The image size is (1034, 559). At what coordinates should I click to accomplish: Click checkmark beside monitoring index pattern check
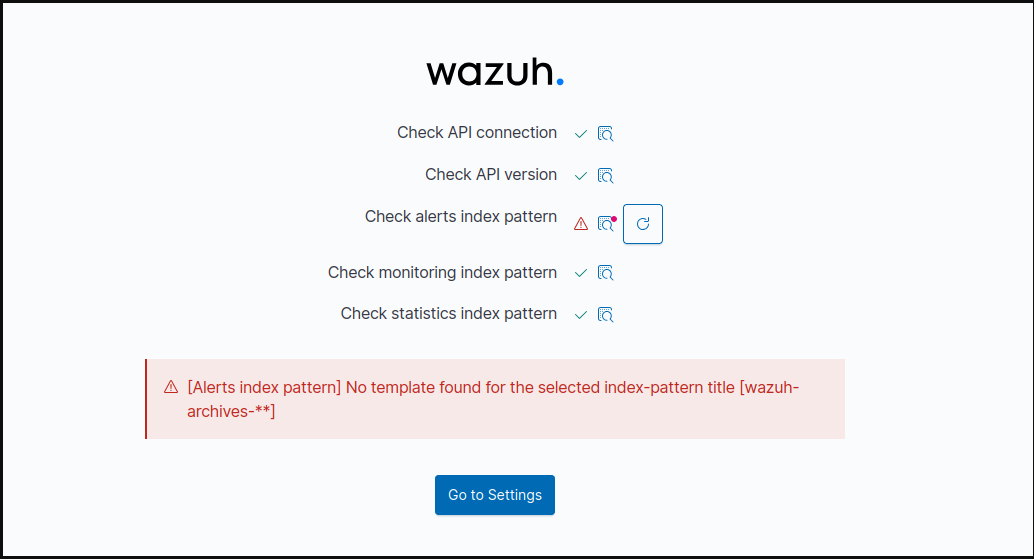(x=581, y=273)
